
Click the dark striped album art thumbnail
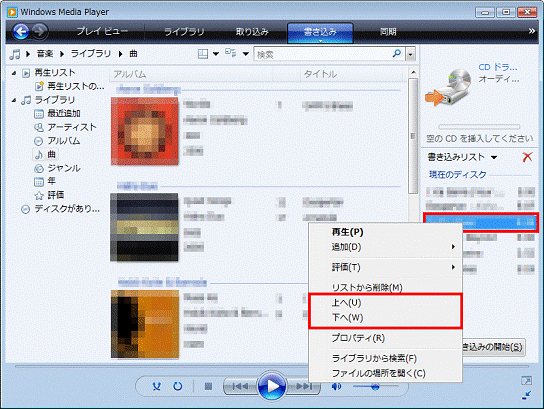point(144,227)
